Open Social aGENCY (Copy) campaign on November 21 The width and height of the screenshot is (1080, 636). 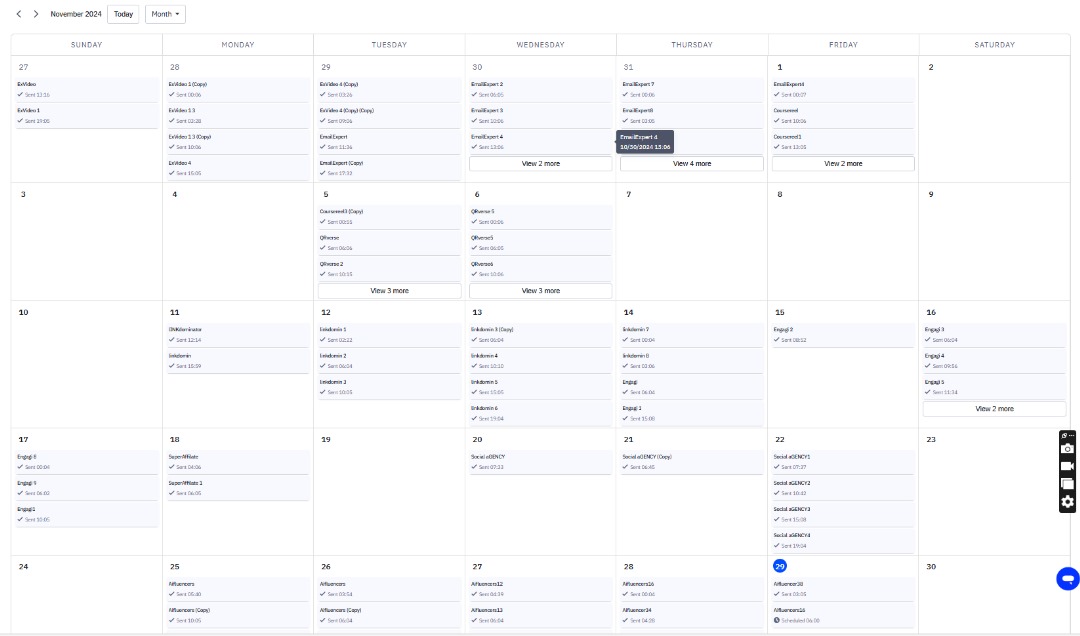(x=692, y=462)
